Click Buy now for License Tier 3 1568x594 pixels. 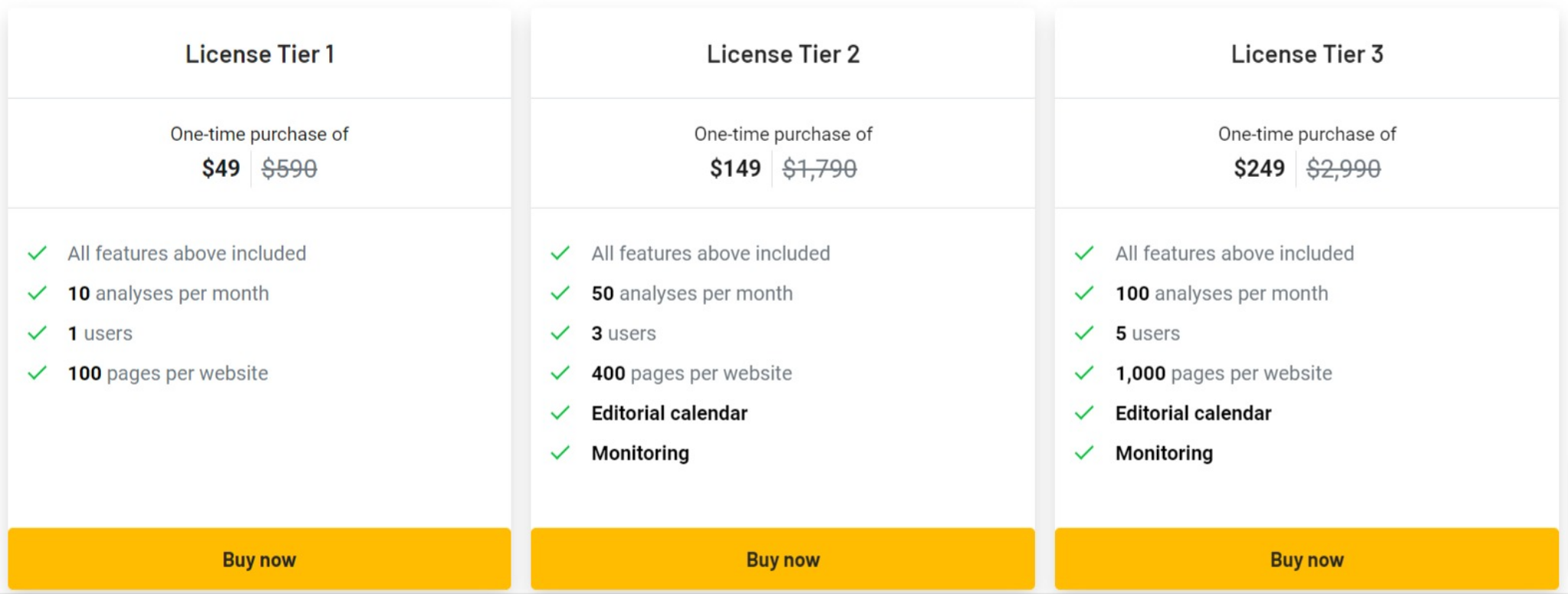click(1306, 559)
